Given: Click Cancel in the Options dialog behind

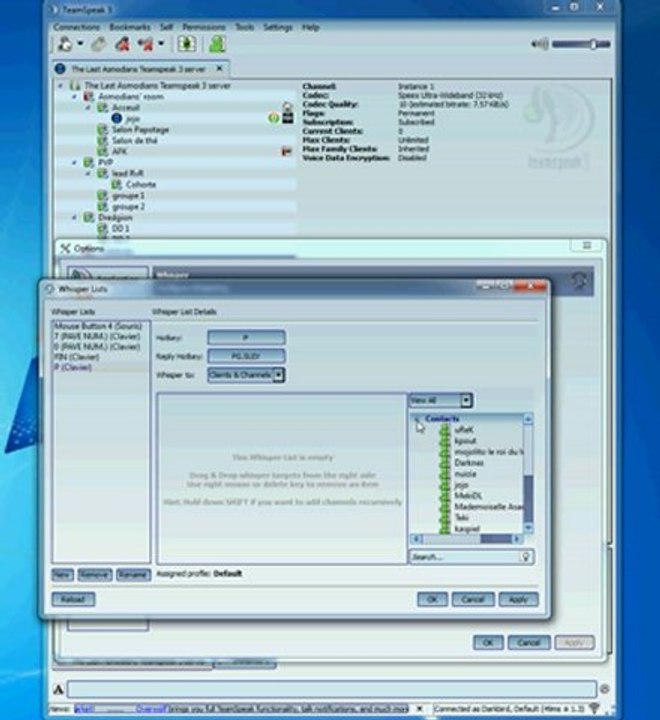Looking at the screenshot, I should click(529, 643).
